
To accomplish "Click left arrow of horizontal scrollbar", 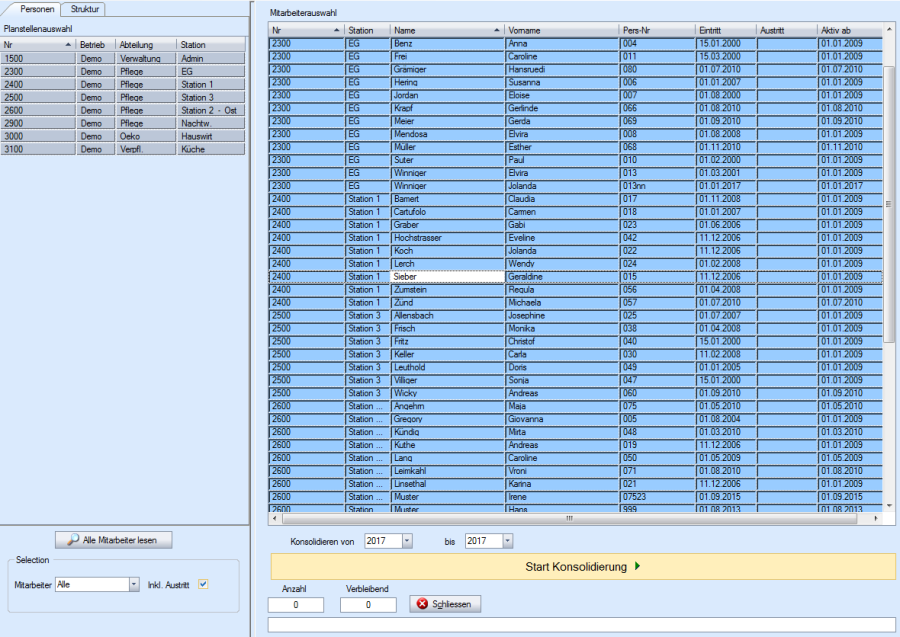I will (x=276, y=518).
